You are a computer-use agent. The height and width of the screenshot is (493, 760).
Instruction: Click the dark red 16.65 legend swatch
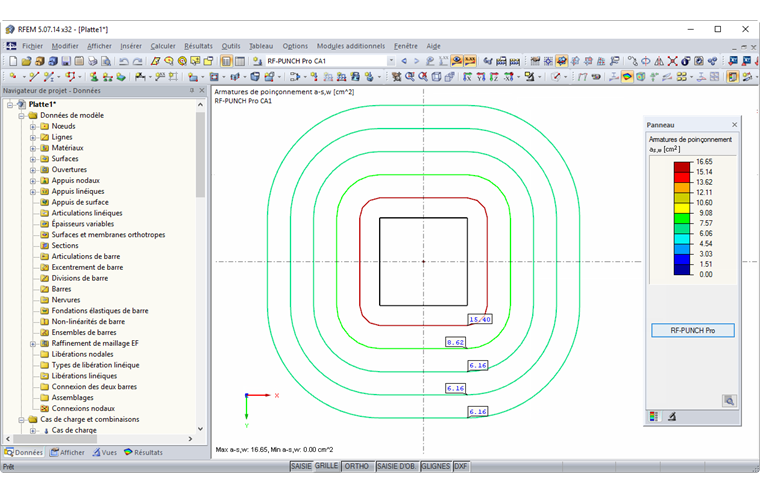pos(681,167)
